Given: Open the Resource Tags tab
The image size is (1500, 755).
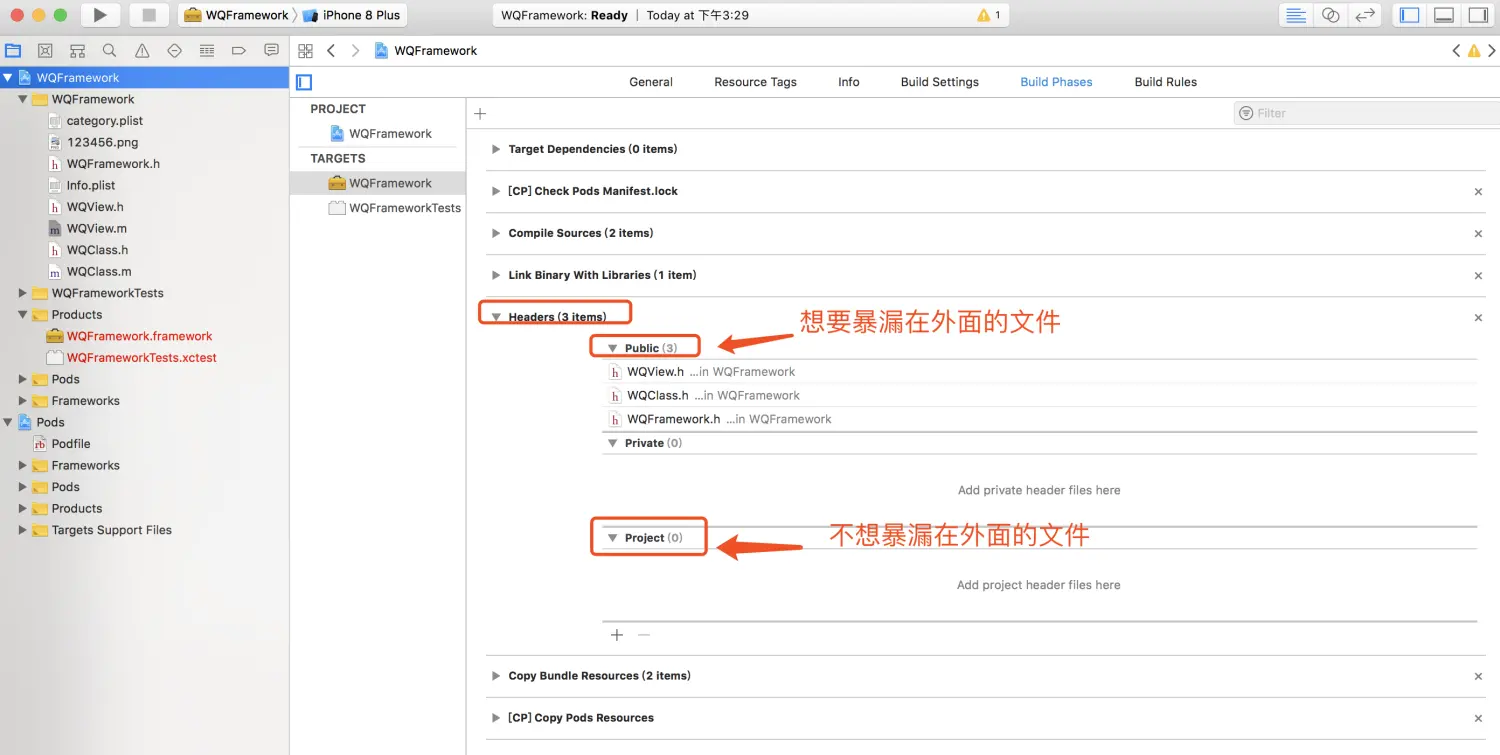Looking at the screenshot, I should [x=755, y=82].
